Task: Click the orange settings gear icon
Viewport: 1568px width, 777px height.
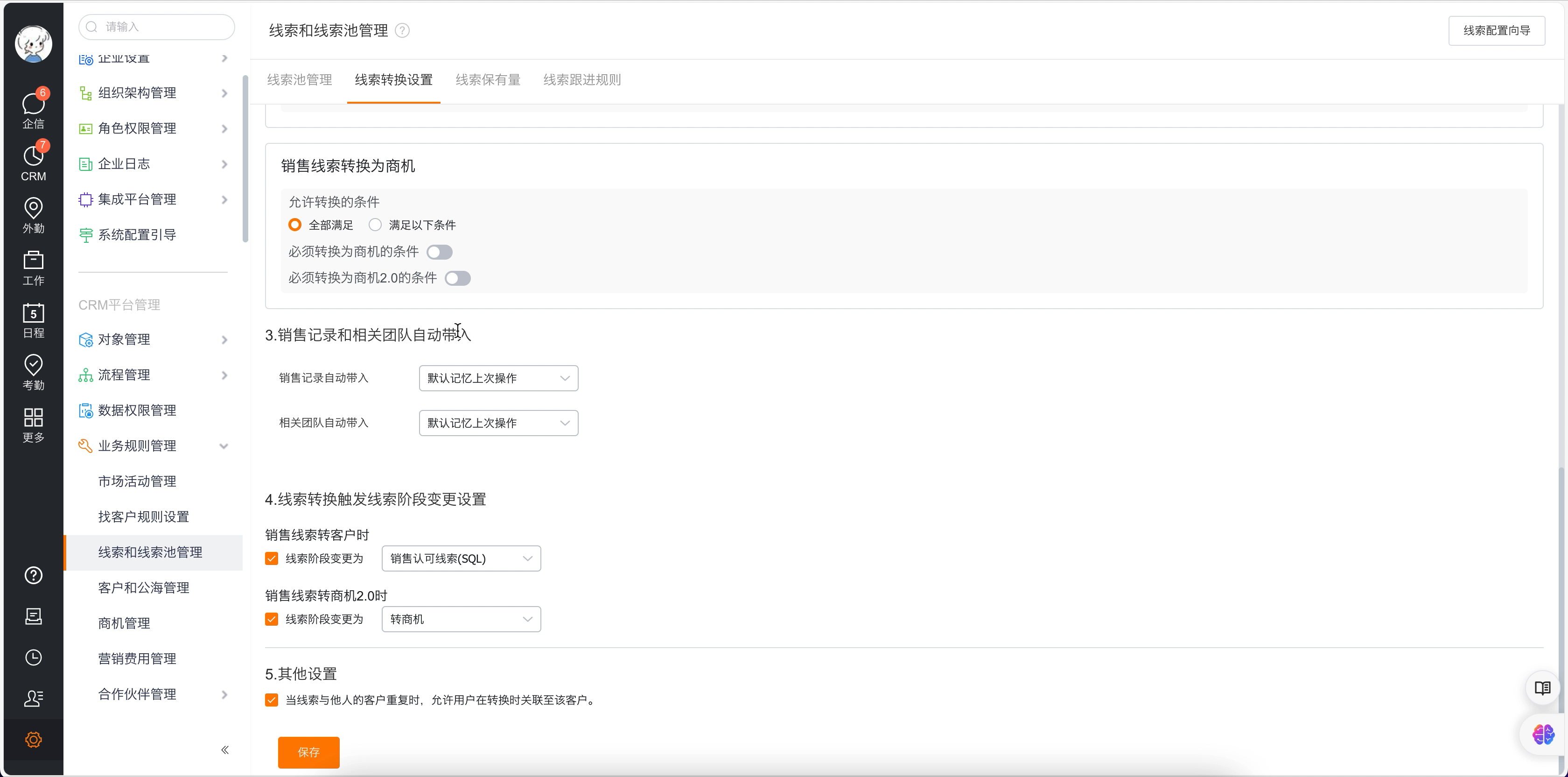Action: [34, 739]
